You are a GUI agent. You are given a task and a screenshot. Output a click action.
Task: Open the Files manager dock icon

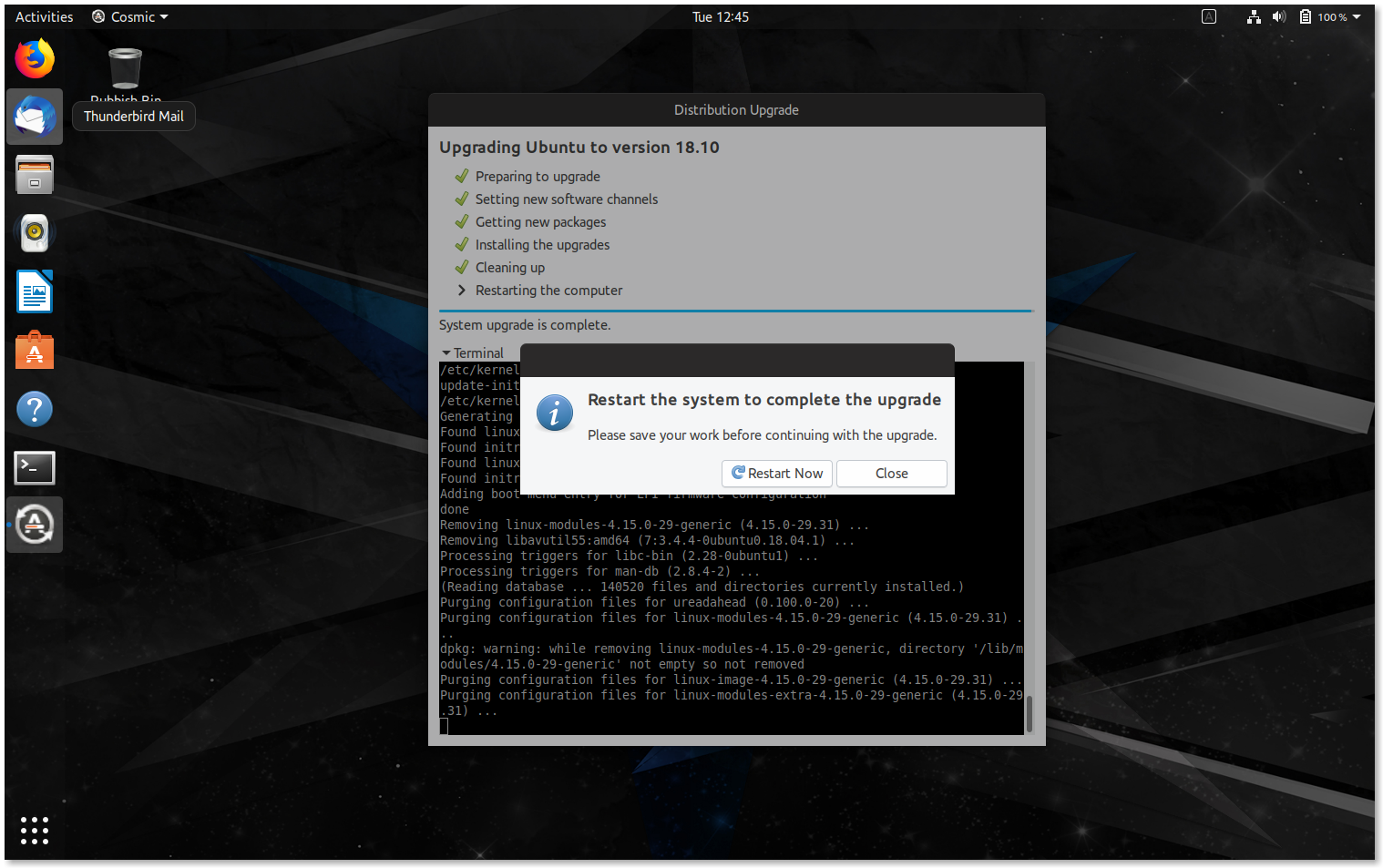[x=35, y=175]
